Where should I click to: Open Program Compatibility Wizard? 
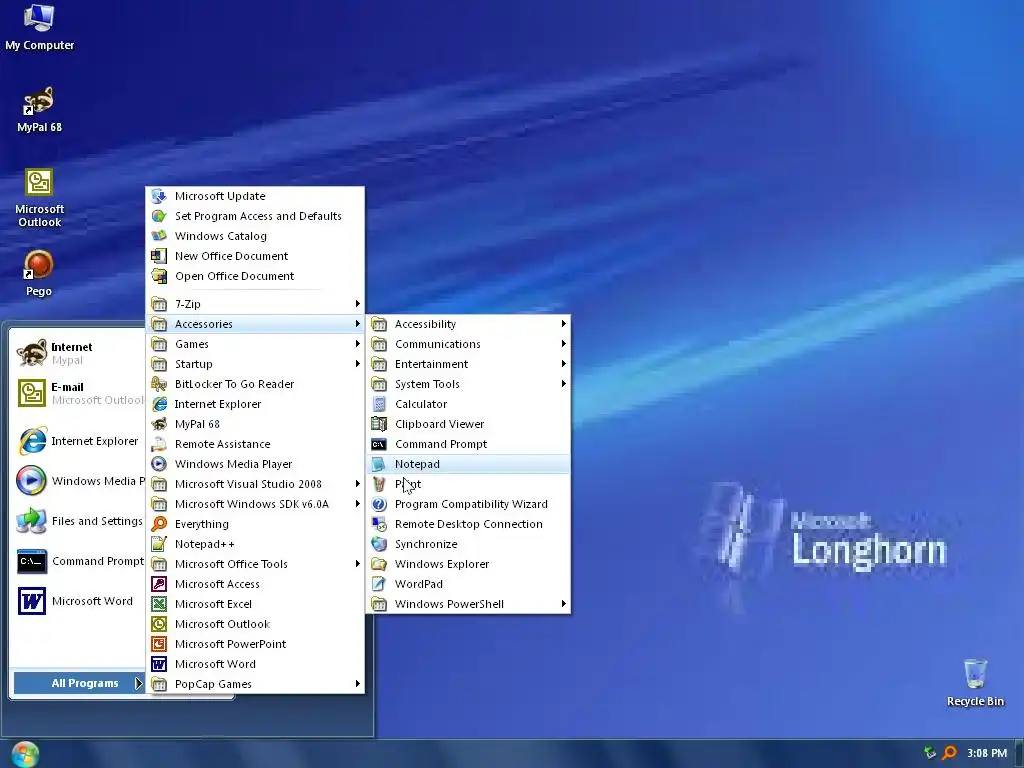coord(468,504)
